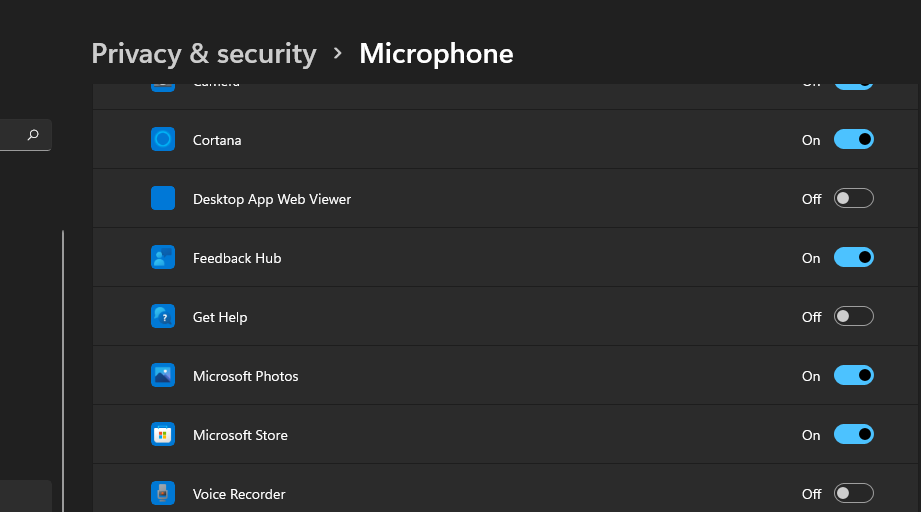This screenshot has height=512, width=921.
Task: Click the Microsoft Photos app icon
Action: pyautogui.click(x=163, y=376)
